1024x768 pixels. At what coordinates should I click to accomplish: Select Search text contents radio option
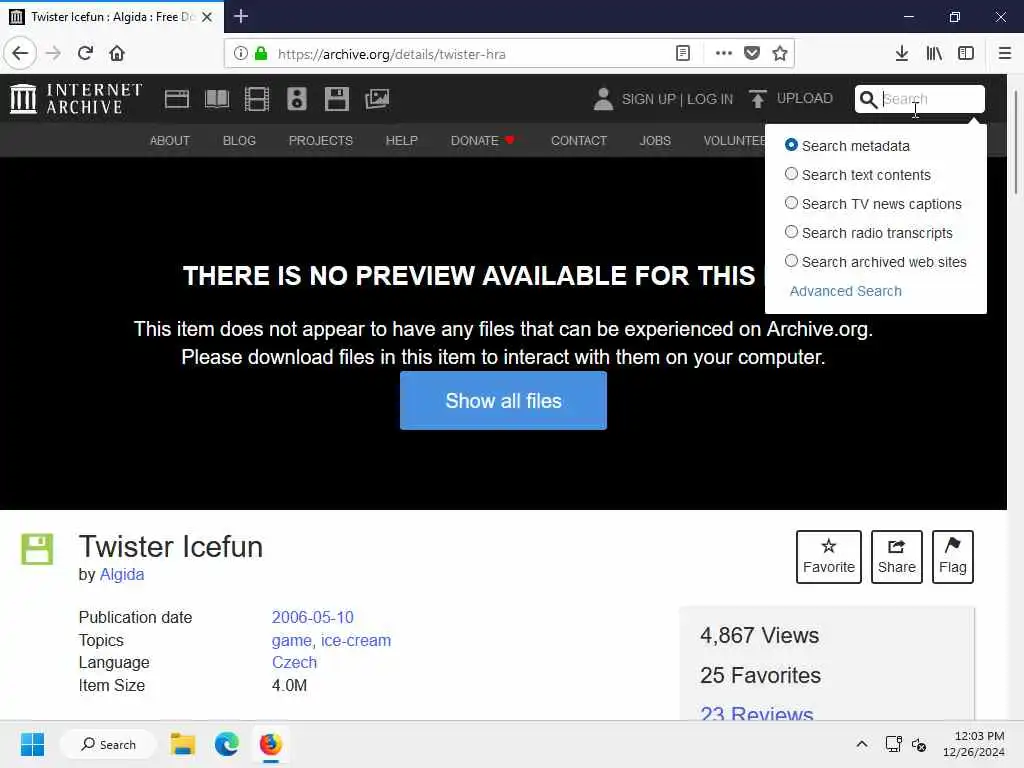point(791,174)
